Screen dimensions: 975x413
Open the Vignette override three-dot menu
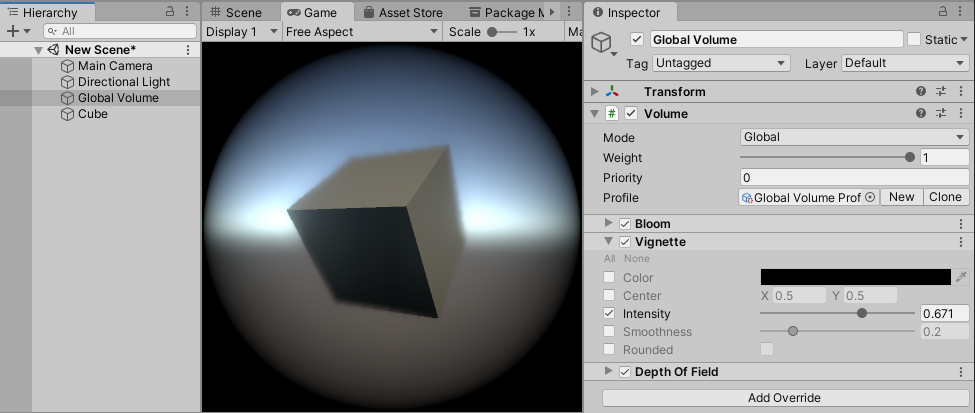point(961,242)
